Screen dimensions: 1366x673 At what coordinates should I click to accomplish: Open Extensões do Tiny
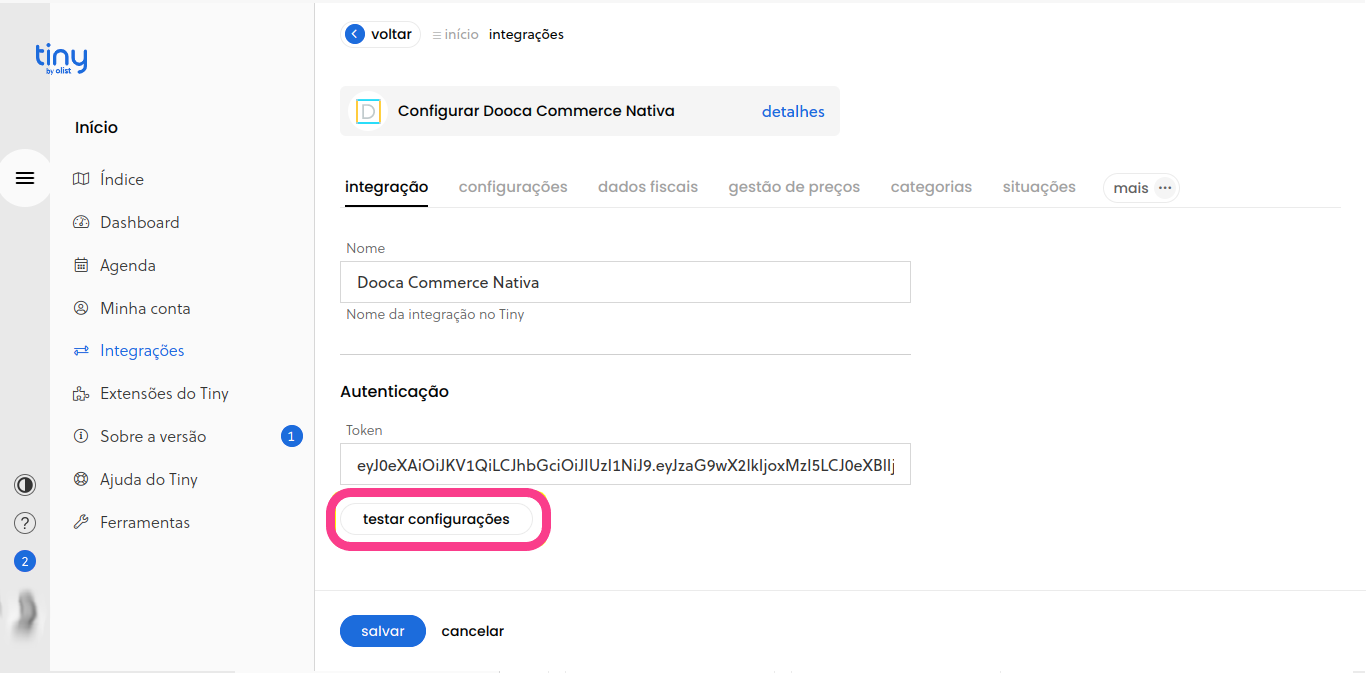pos(164,394)
